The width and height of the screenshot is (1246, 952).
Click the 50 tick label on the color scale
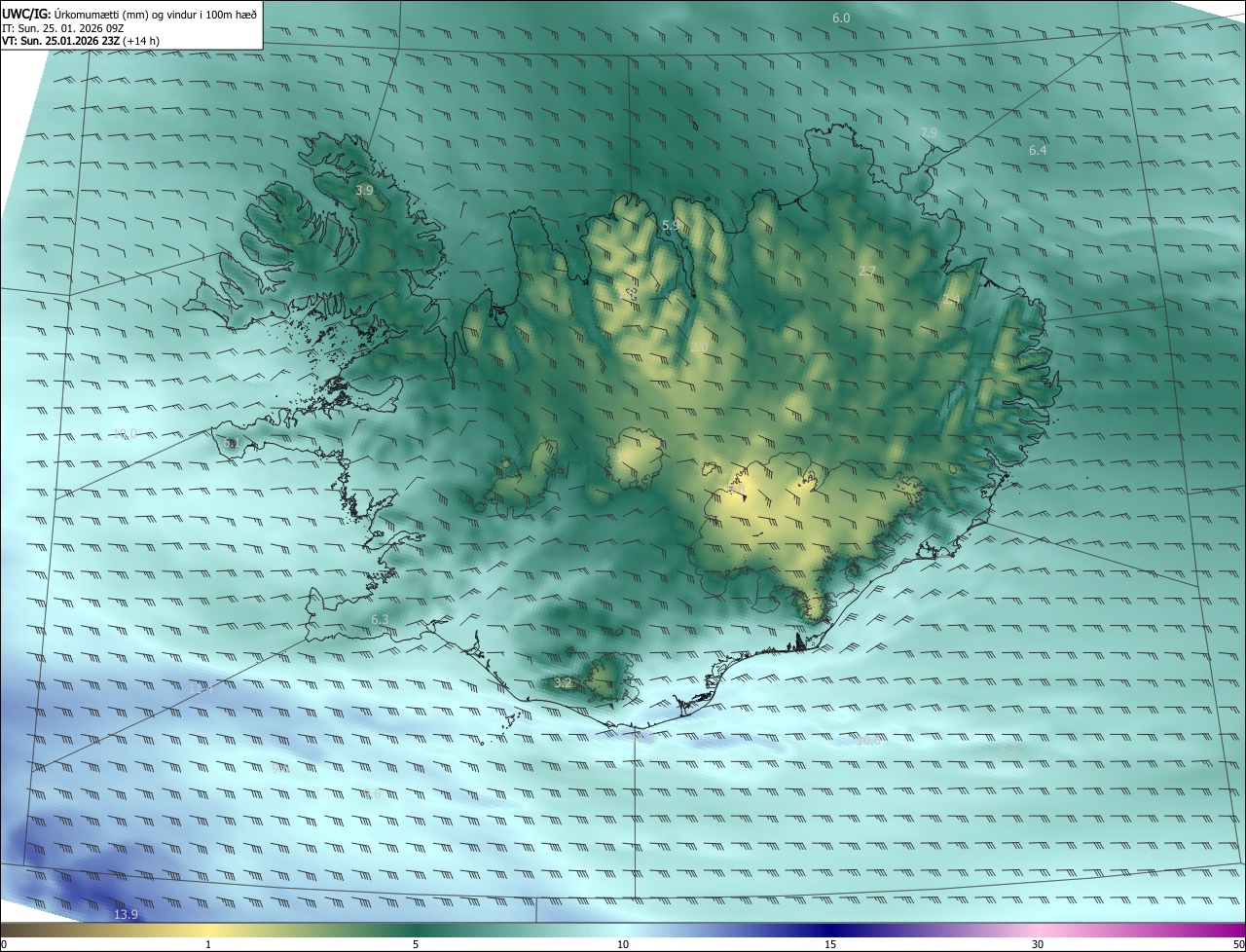(x=1238, y=944)
